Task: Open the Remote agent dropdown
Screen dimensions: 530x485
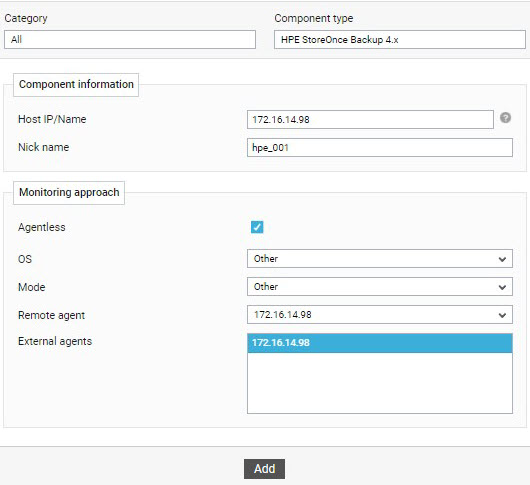Action: click(x=380, y=315)
